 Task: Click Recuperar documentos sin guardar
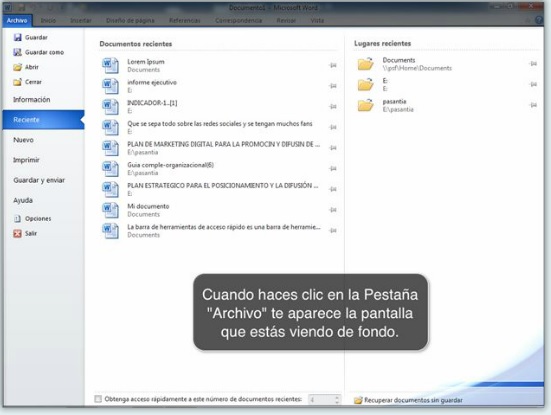pos(408,400)
